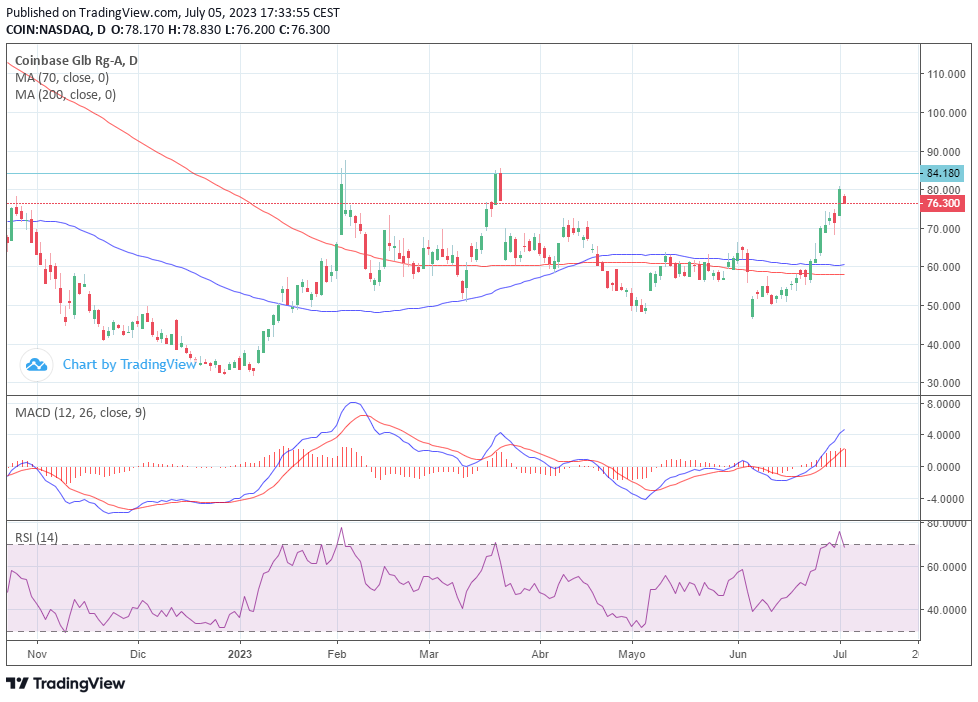Select the 76.300 current price label
Image resolution: width=978 pixels, height=702 pixels.
click(942, 203)
